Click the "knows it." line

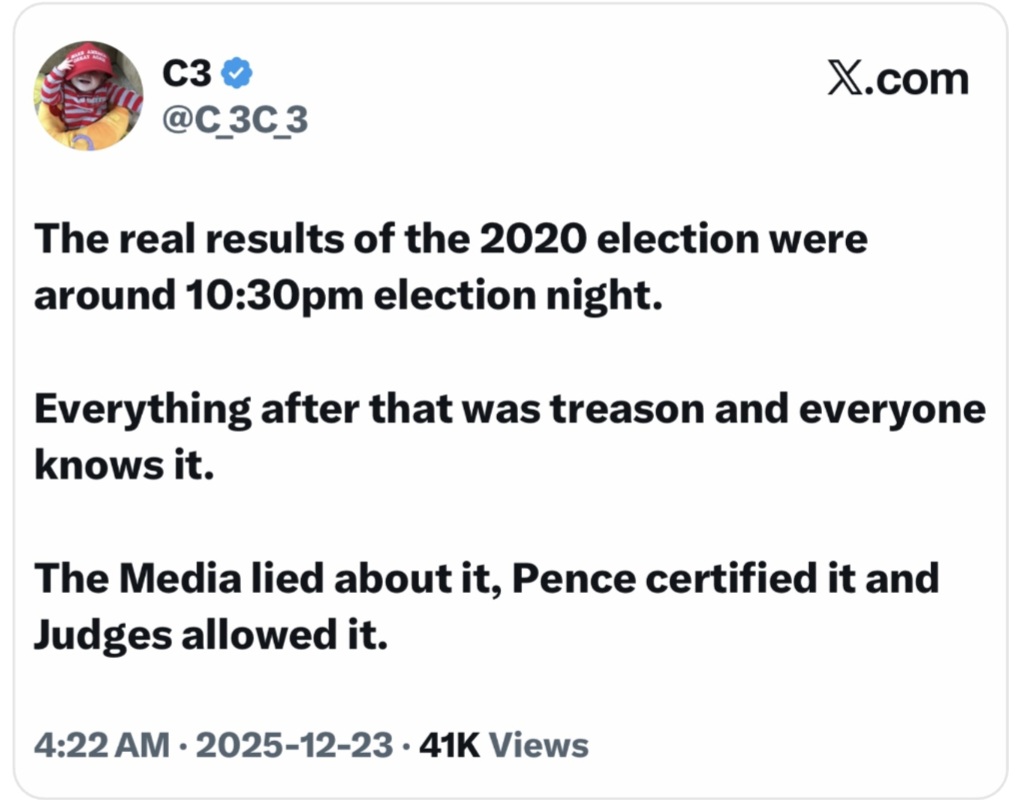pyautogui.click(x=124, y=466)
